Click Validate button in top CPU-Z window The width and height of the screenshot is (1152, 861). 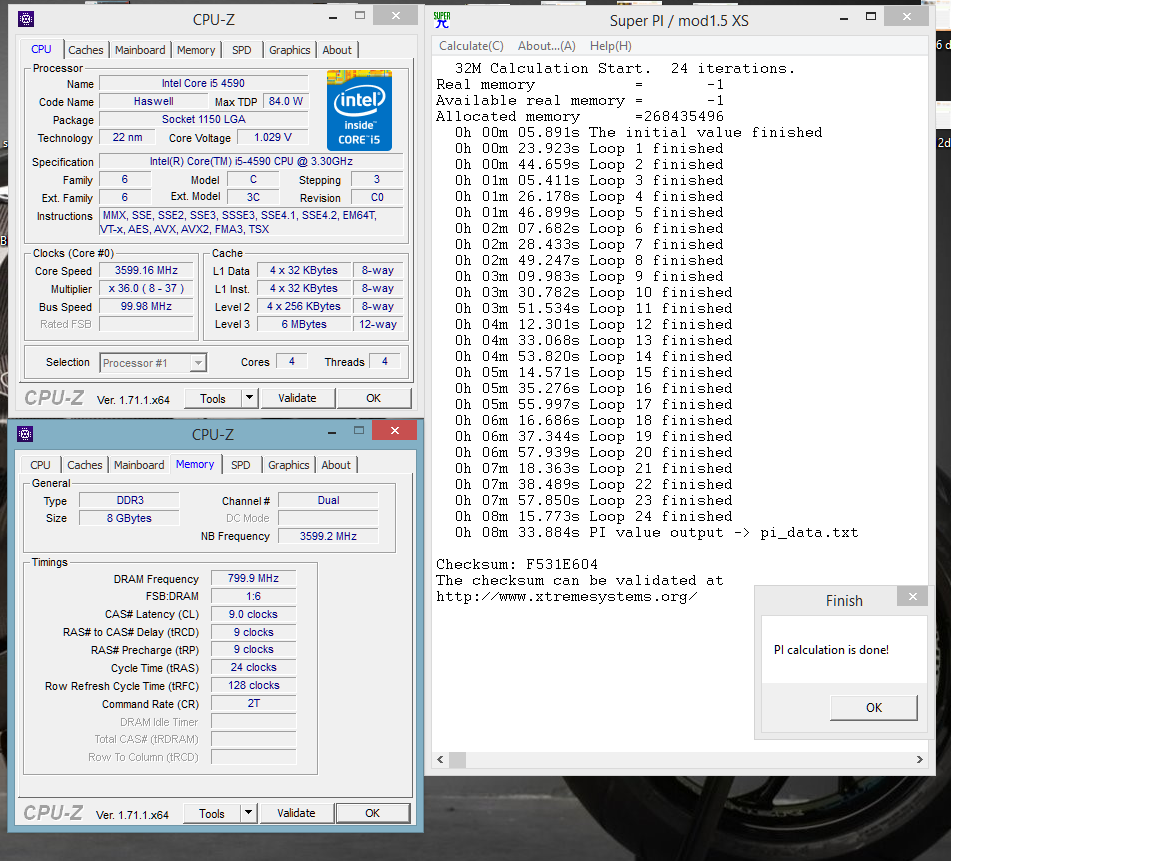click(298, 398)
